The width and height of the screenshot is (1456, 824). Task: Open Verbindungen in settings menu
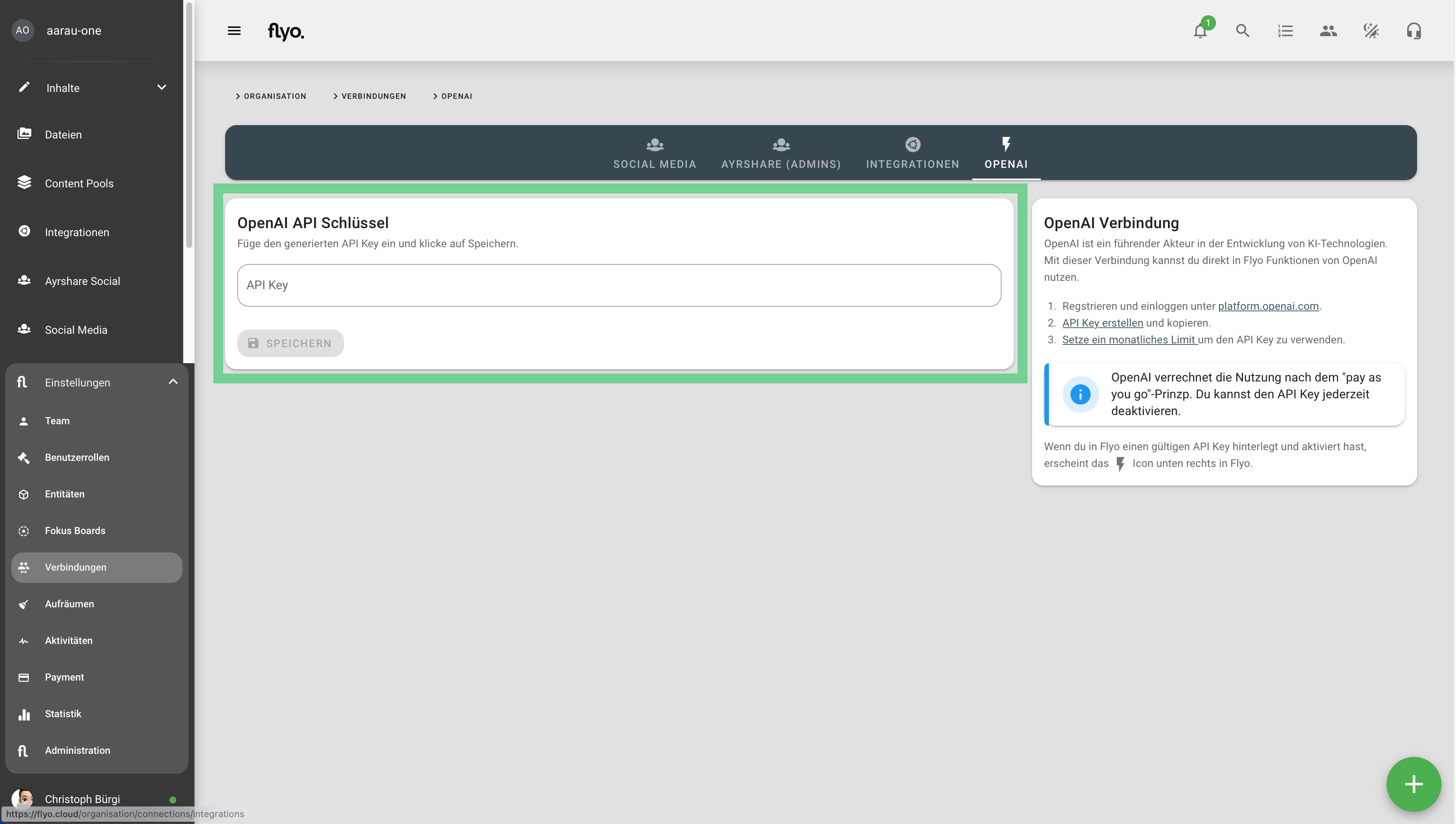pos(97,567)
